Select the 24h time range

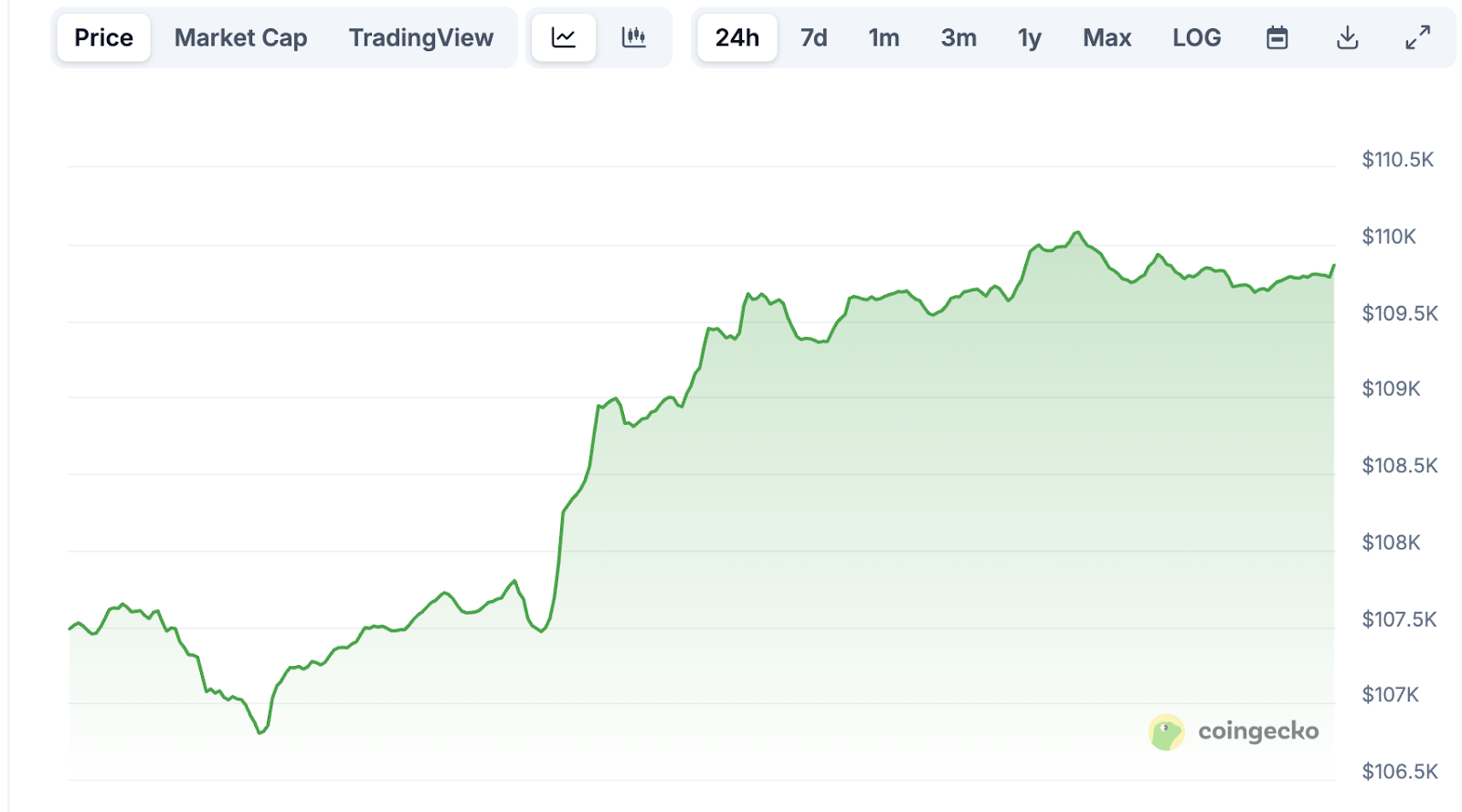tap(736, 37)
